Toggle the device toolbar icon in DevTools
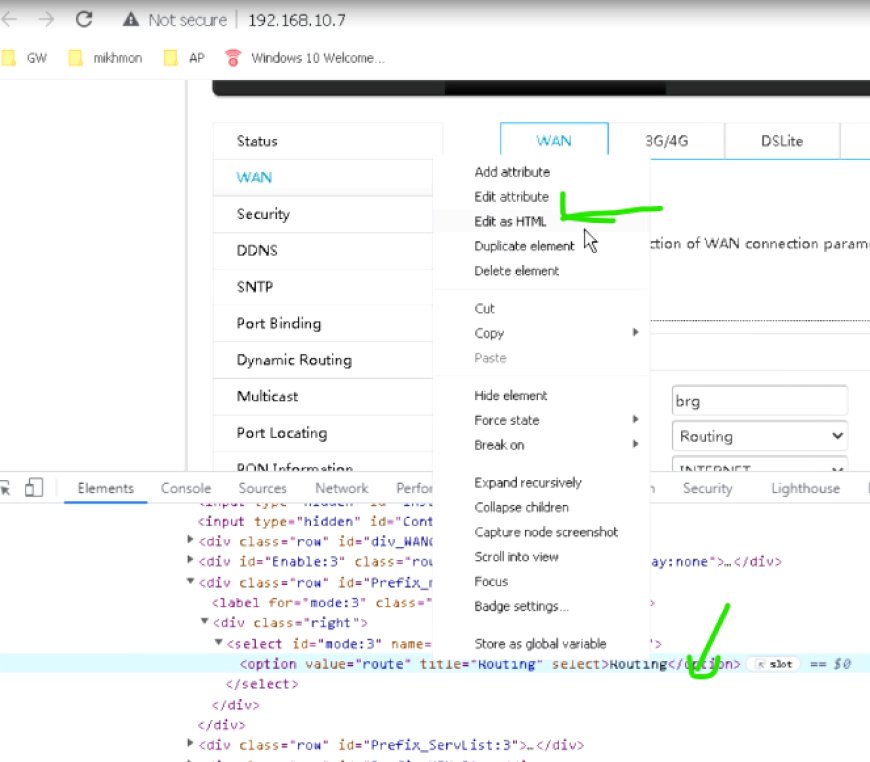This screenshot has height=762, width=870. coord(34,488)
